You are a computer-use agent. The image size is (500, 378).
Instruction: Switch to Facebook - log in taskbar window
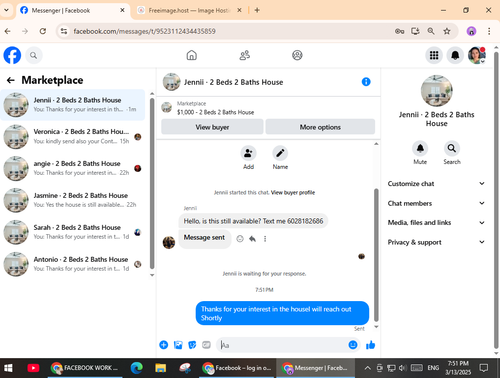(237, 368)
